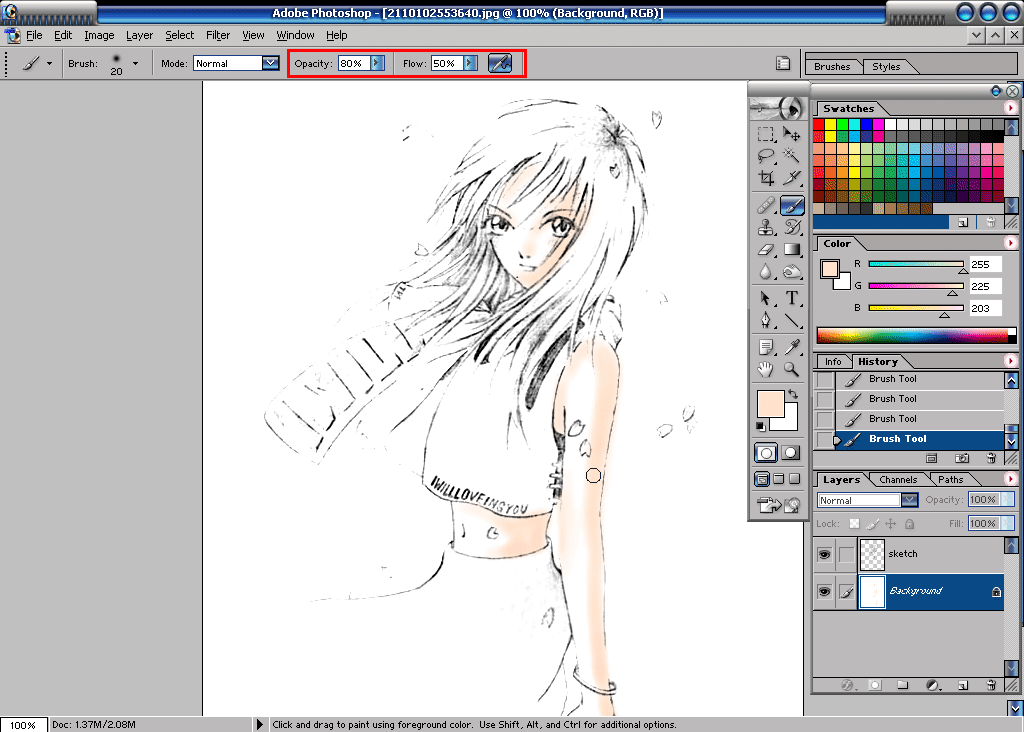Swap foreground and background colors
Image resolution: width=1024 pixels, height=732 pixels.
click(793, 394)
